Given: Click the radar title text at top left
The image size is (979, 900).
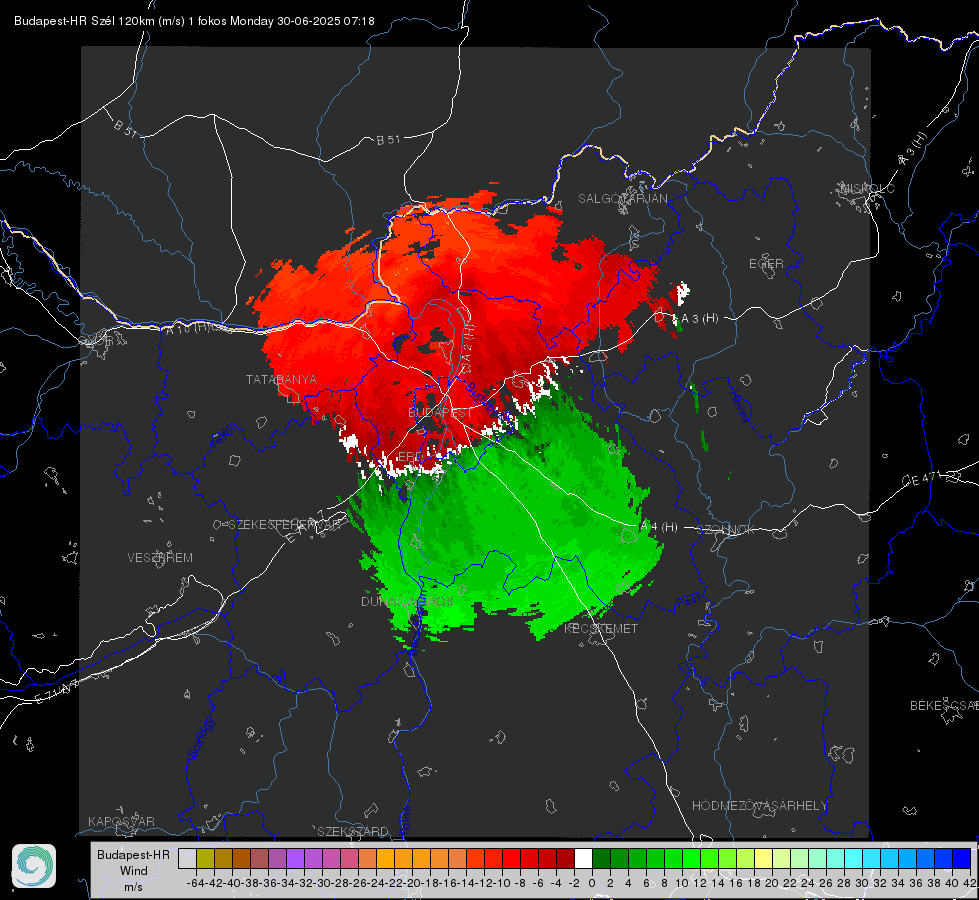Looking at the screenshot, I should pyautogui.click(x=194, y=21).
